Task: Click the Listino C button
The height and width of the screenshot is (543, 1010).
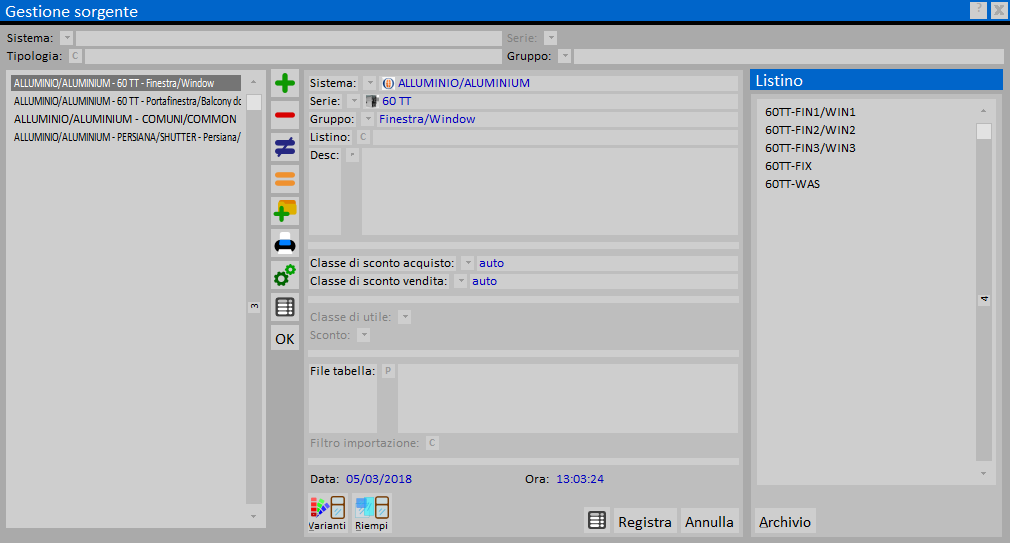Action: [x=363, y=137]
